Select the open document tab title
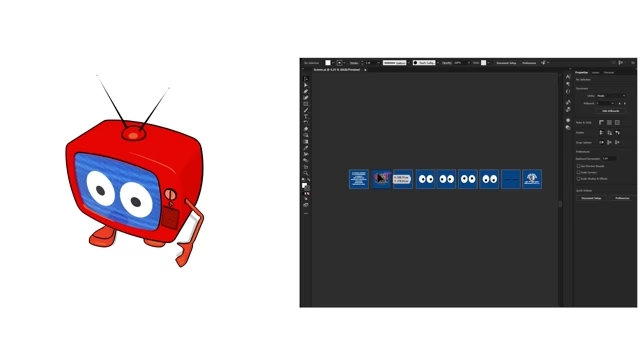 [x=337, y=70]
